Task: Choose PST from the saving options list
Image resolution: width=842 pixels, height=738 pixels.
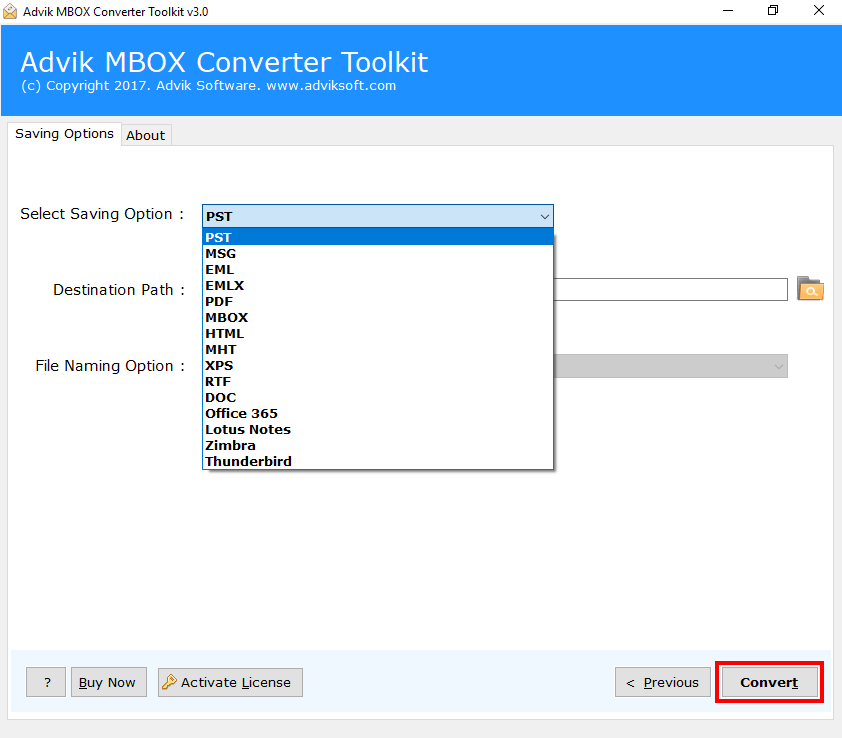Action: [x=378, y=237]
